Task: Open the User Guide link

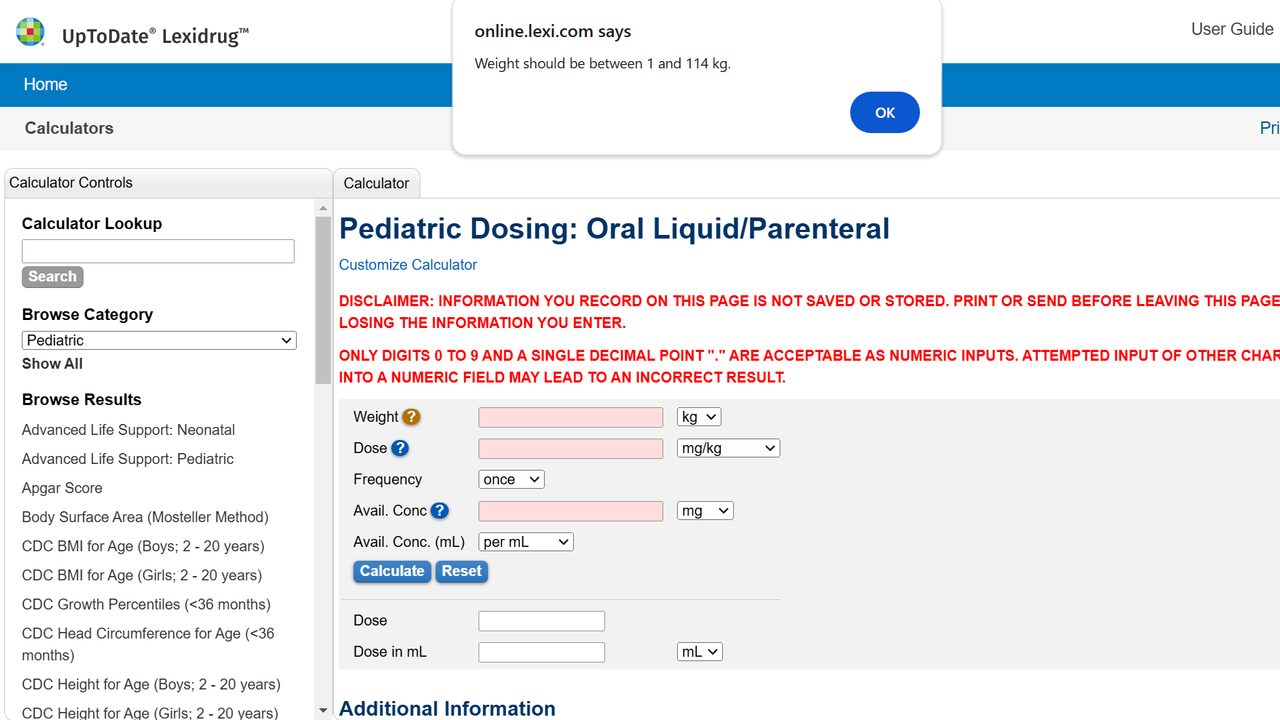Action: point(1231,29)
